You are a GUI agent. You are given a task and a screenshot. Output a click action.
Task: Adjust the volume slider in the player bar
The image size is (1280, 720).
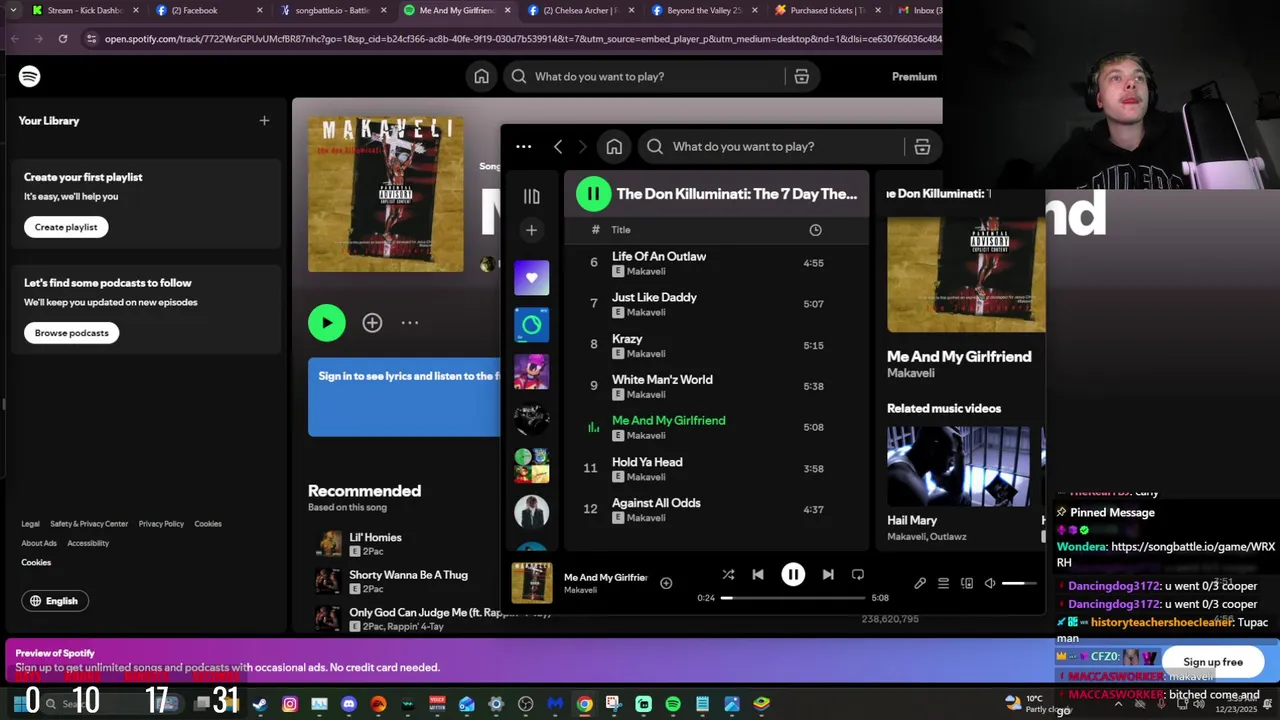1019,583
